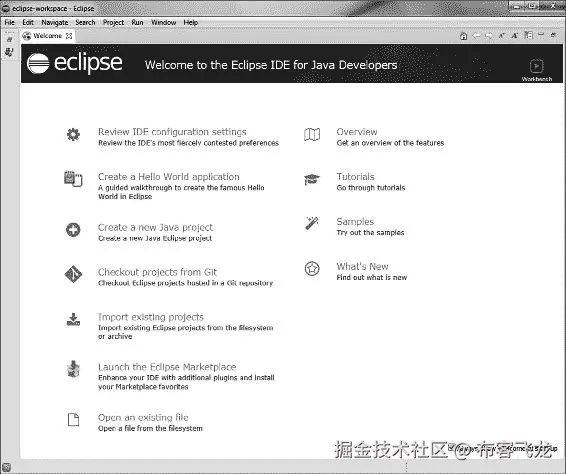Open Review IDE configuration settings link

pyautogui.click(x=172, y=132)
